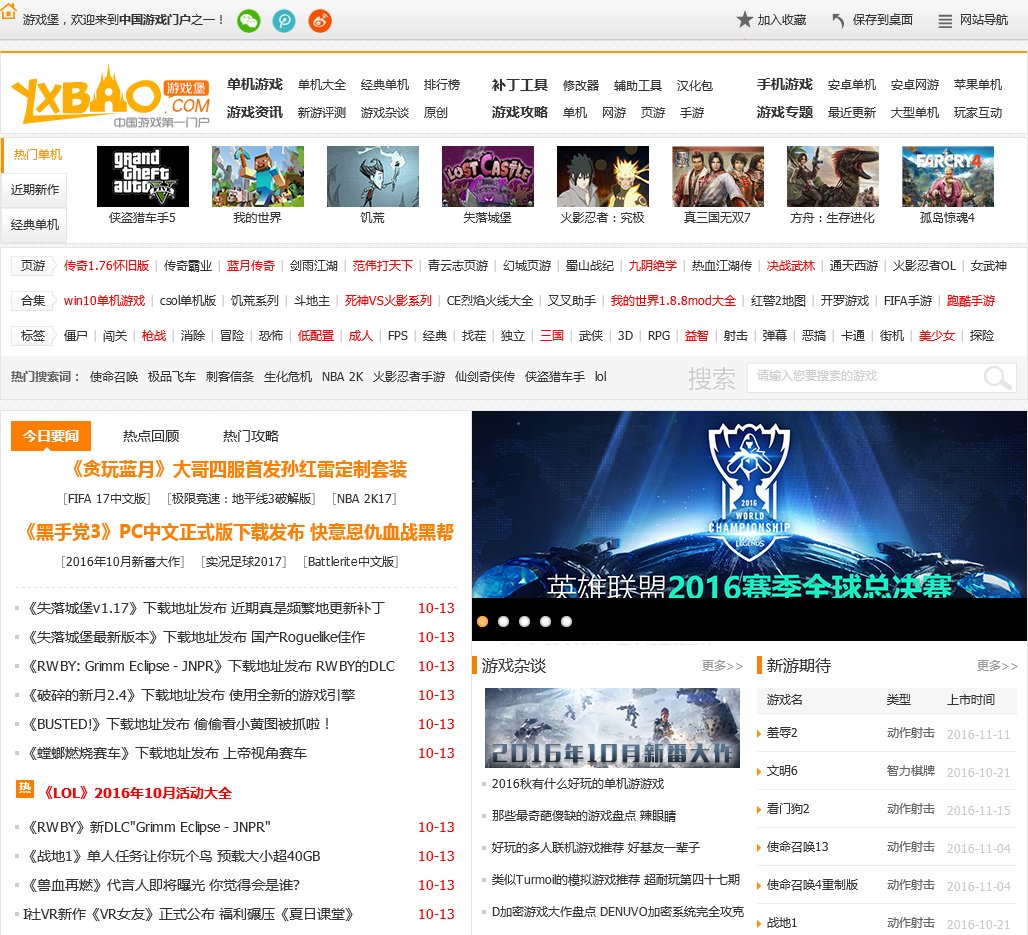Click 更多>> beside 新游期待
The image size is (1028, 935).
pos(997,666)
